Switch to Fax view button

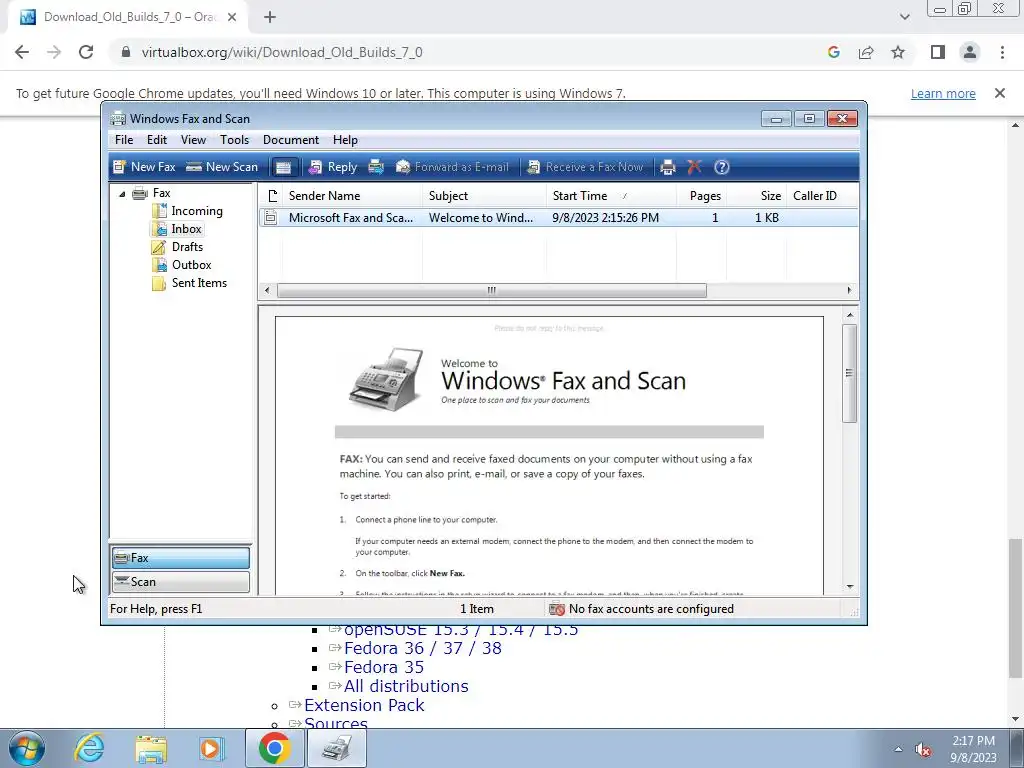tap(181, 558)
